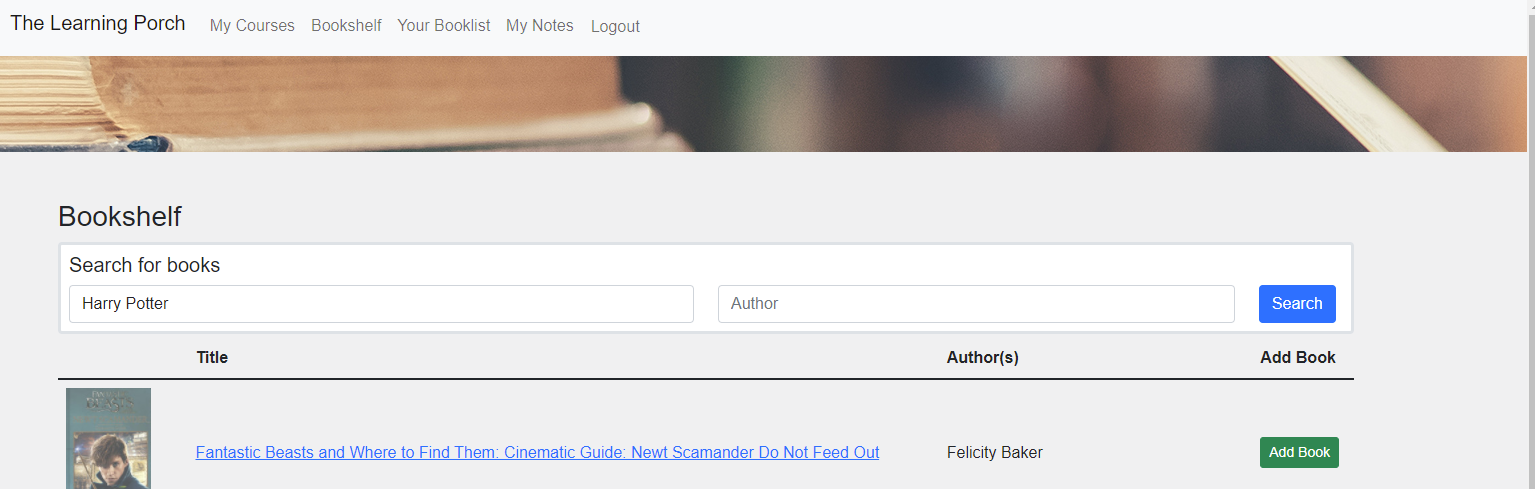1535x489 pixels.
Task: Open Your Booklist page
Action: pos(444,26)
